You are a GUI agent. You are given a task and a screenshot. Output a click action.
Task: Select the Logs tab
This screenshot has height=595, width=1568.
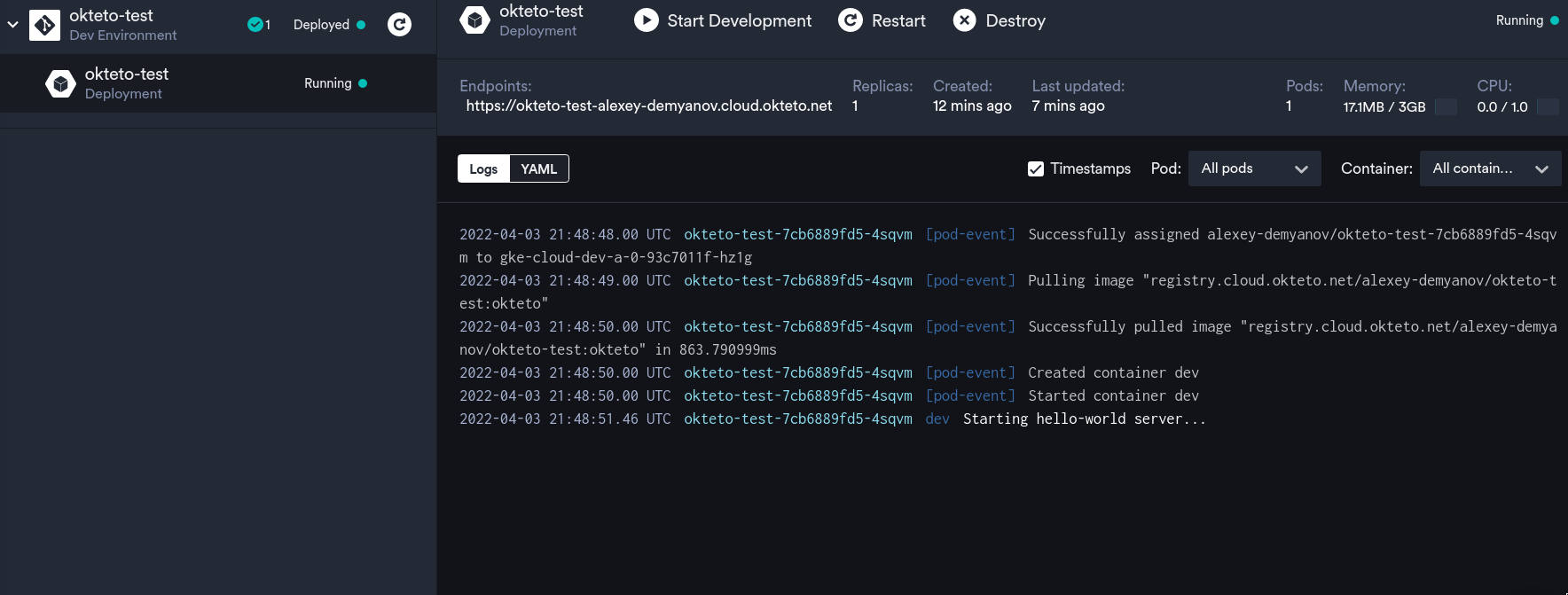pos(483,168)
